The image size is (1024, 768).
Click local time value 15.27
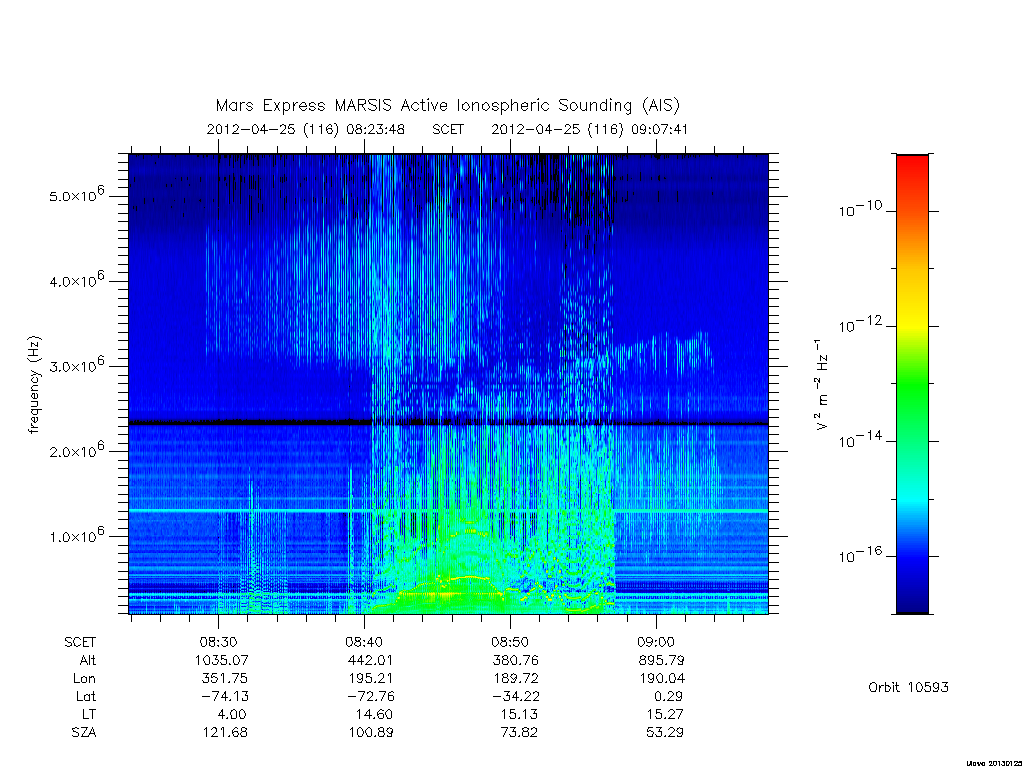[665, 714]
